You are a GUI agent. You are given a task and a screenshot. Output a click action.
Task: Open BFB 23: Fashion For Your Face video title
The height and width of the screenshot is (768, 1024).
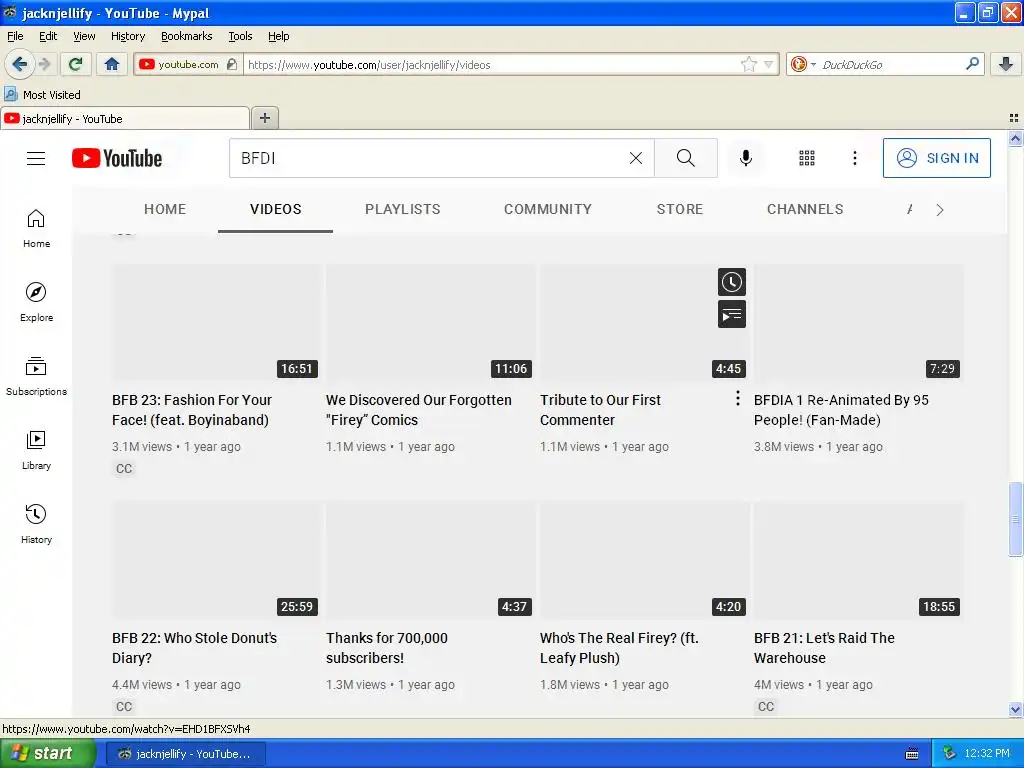[191, 410]
